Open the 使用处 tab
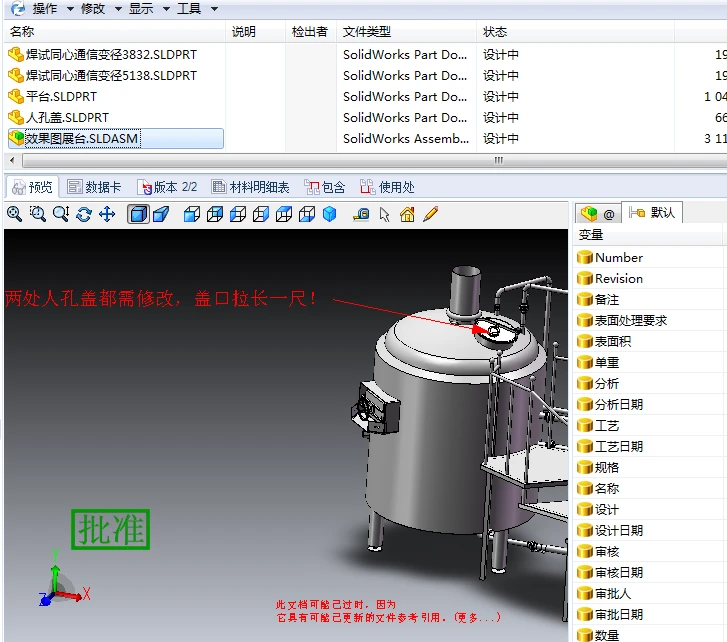Image resolution: width=727 pixels, height=642 pixels. [387, 187]
